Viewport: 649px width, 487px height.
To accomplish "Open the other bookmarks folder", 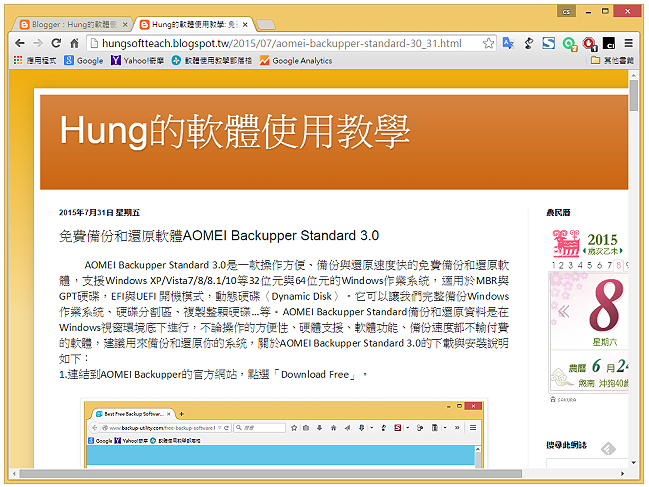I will point(612,60).
